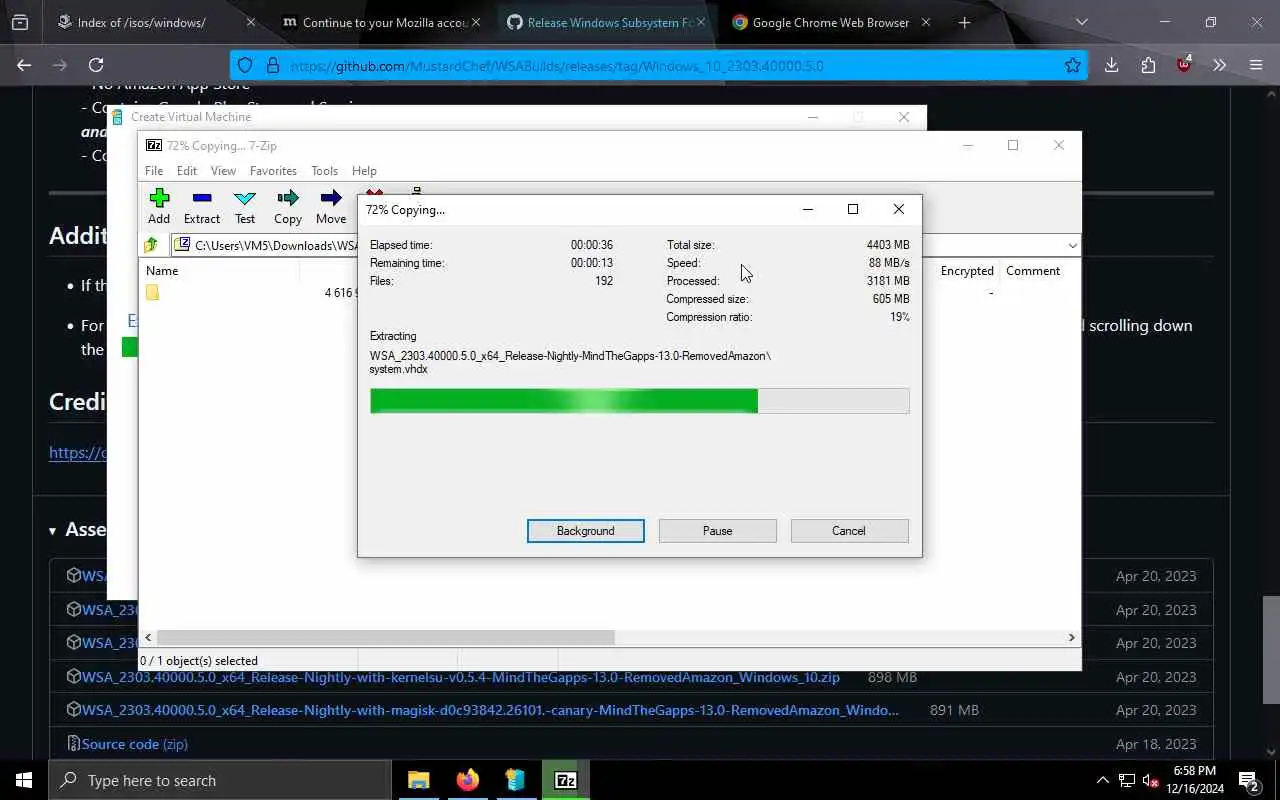
Task: Click the up-folder icon in 7-Zip address bar
Action: pos(151,245)
